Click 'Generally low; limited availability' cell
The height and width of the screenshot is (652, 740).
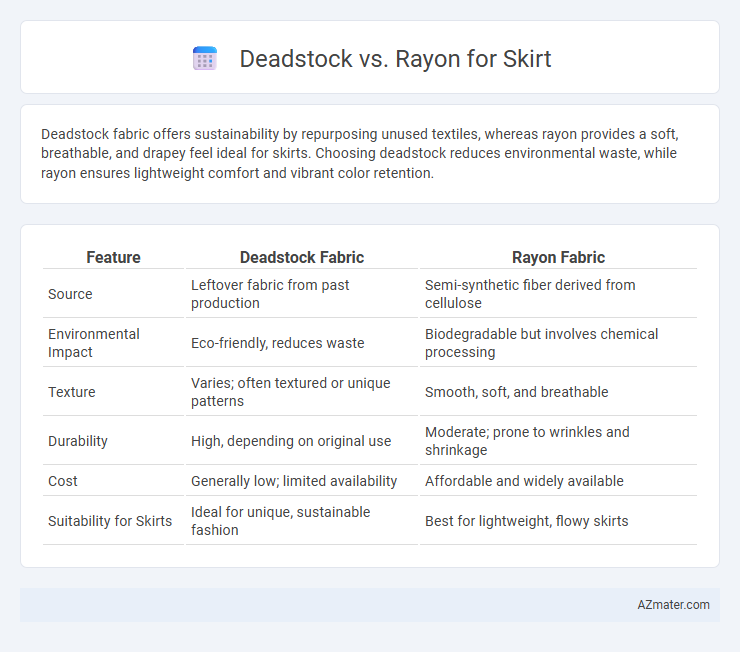click(294, 481)
